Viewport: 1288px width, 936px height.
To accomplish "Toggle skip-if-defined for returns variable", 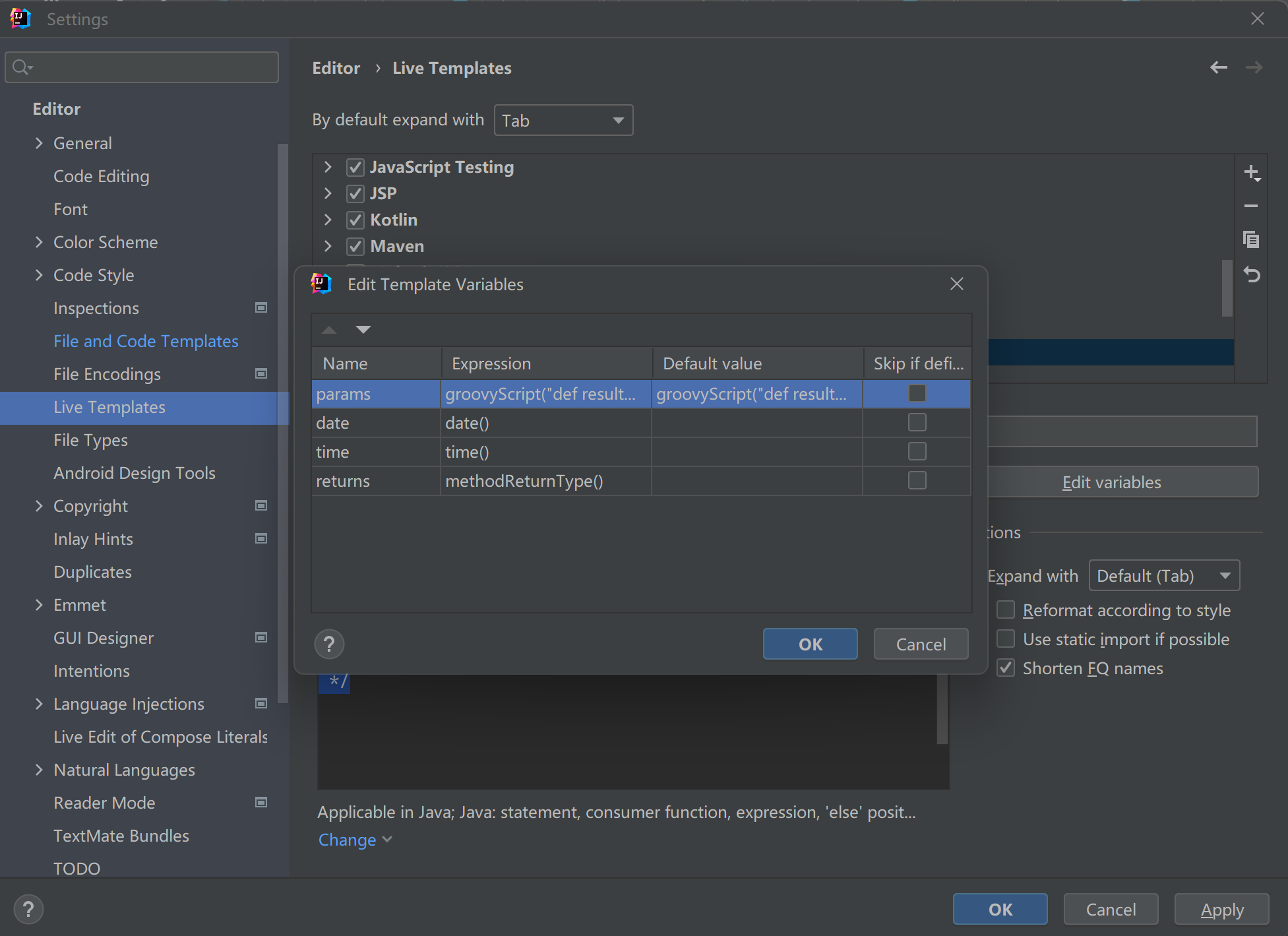I will (917, 480).
